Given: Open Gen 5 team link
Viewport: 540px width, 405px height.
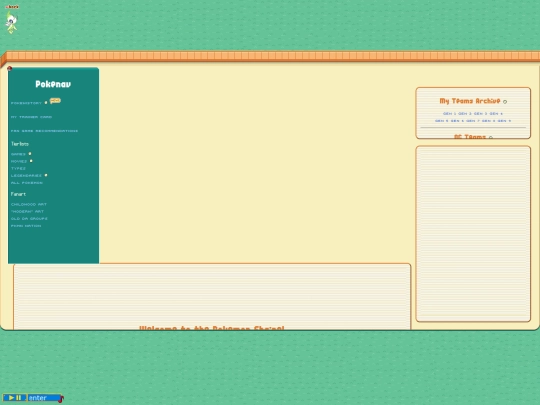Looking at the screenshot, I should 442,121.
